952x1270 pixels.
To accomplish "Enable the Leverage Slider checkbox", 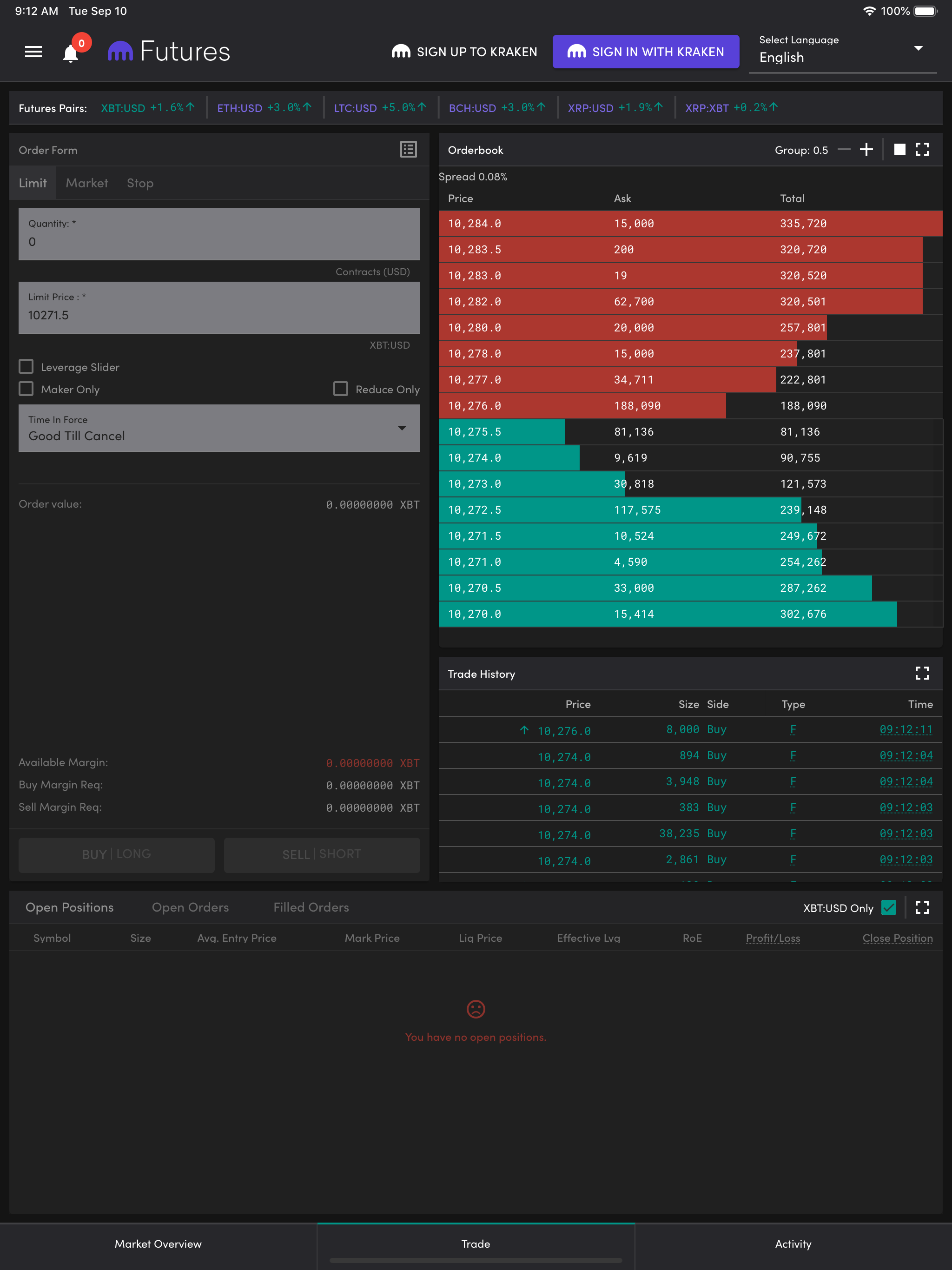I will coord(26,366).
